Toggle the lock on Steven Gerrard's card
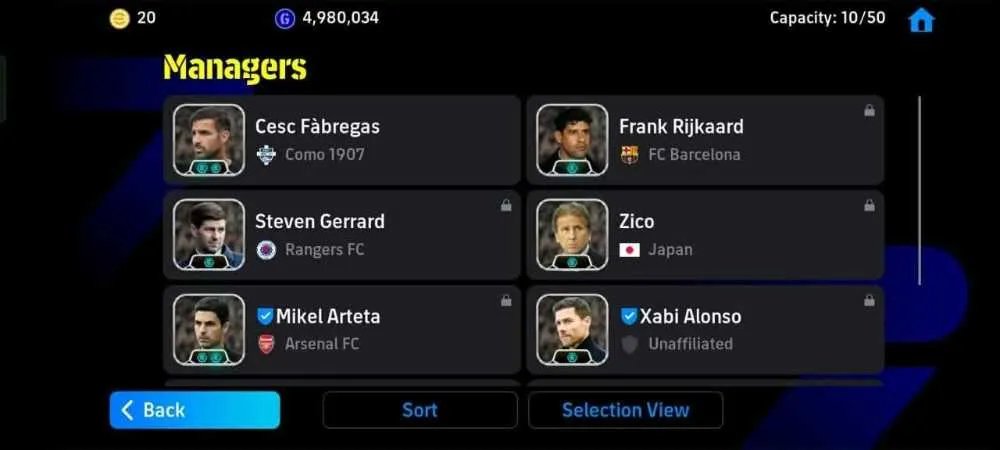 pyautogui.click(x=506, y=205)
